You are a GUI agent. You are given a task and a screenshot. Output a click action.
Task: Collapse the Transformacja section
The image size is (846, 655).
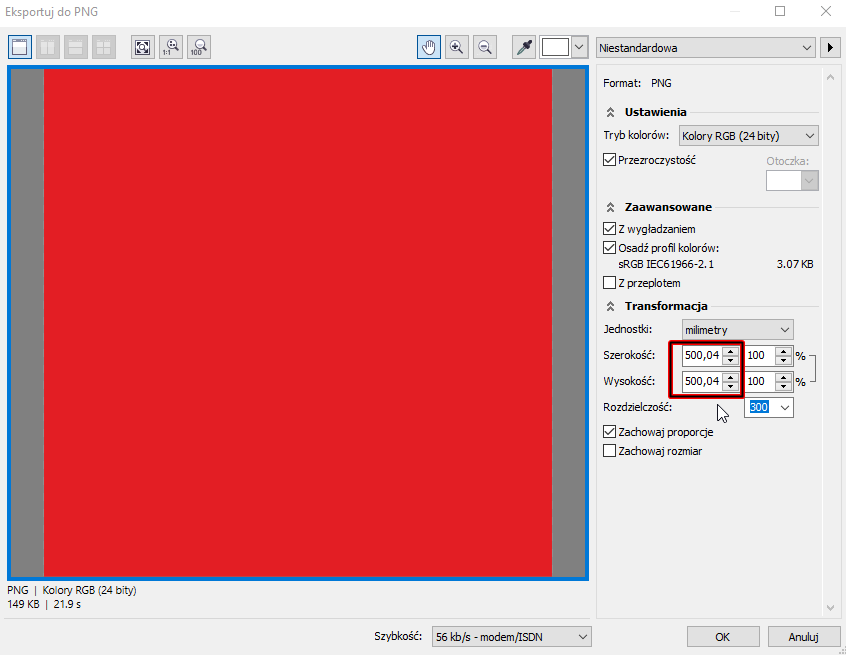611,306
